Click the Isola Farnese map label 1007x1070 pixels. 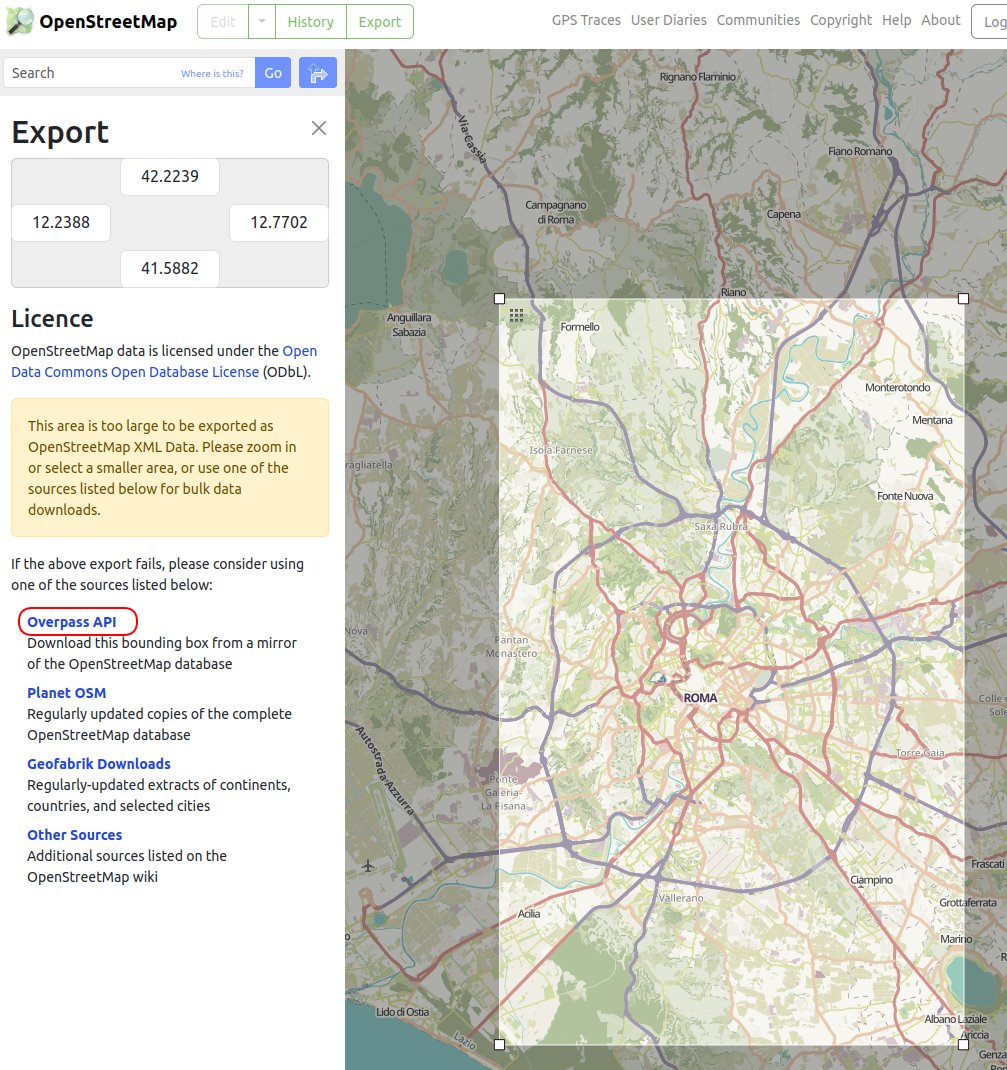[x=561, y=450]
